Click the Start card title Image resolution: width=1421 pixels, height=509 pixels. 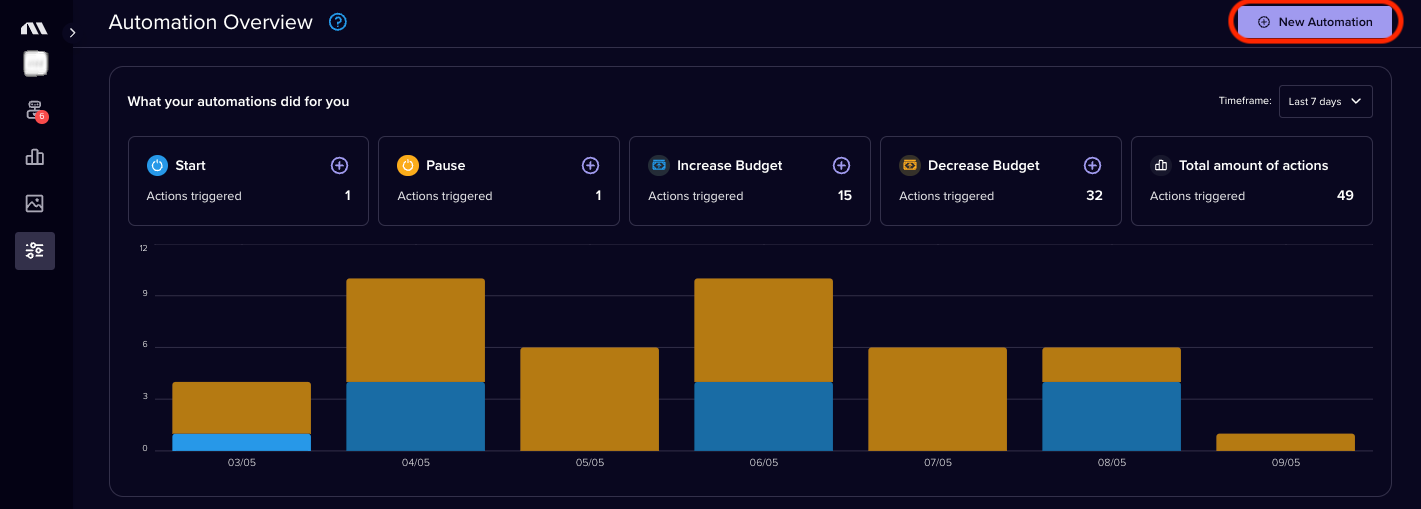click(x=190, y=165)
